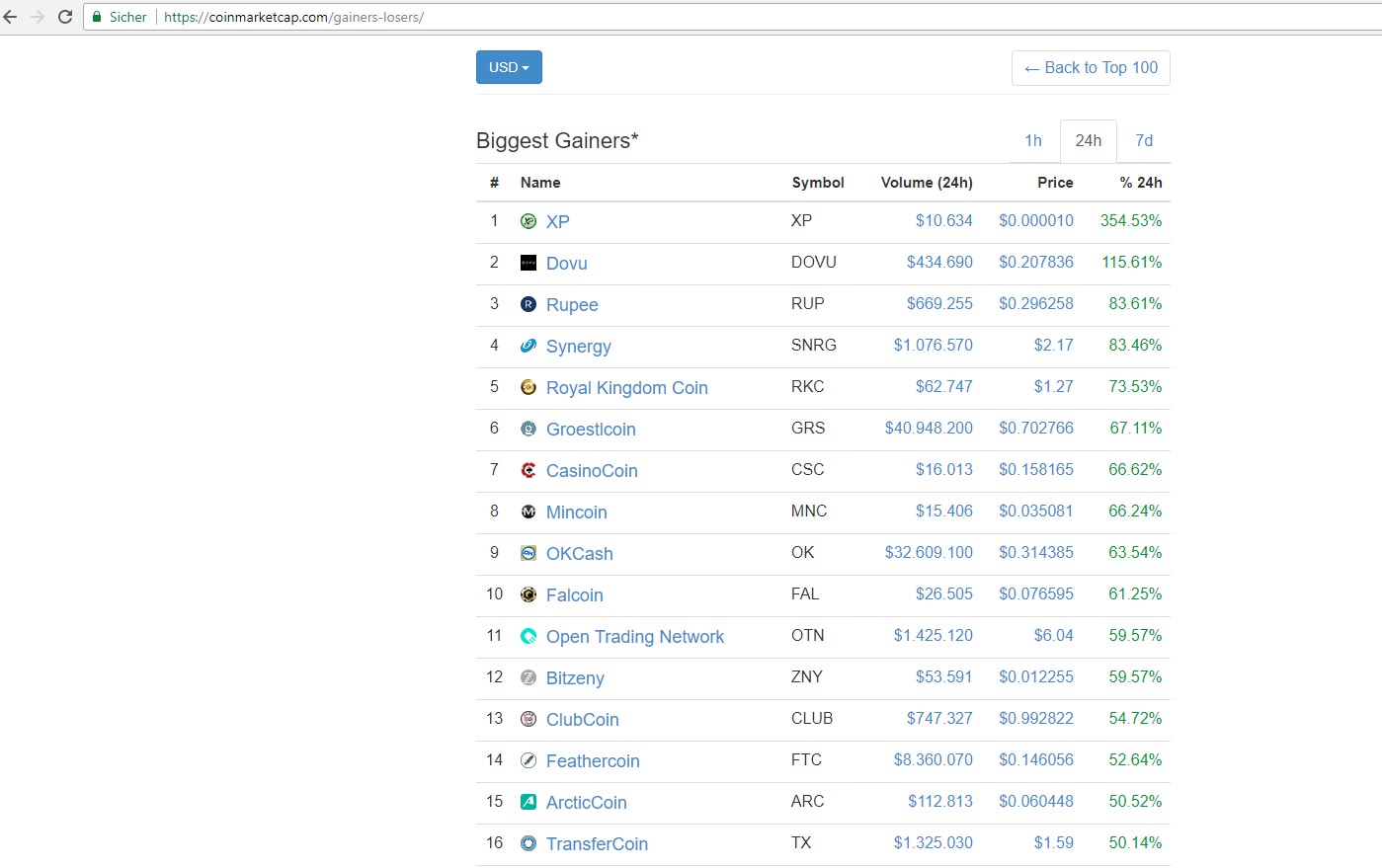This screenshot has height=868, width=1382.
Task: Click the CasinoCoin logo icon
Action: 528,470
